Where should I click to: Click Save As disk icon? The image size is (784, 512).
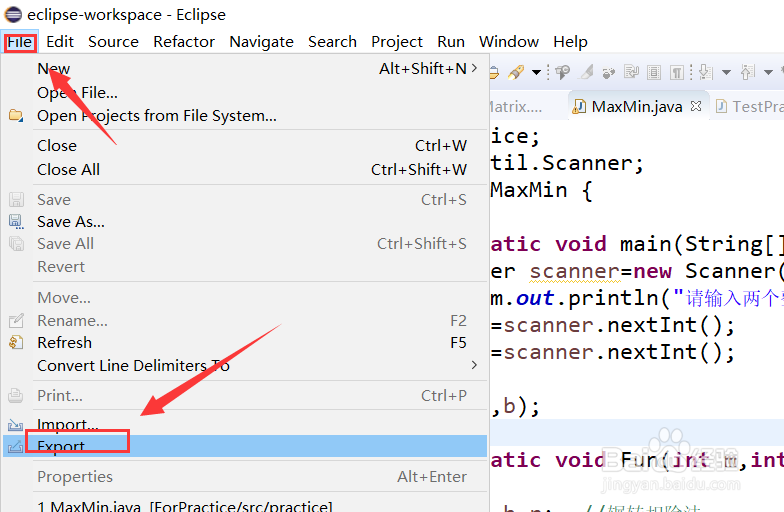15,222
